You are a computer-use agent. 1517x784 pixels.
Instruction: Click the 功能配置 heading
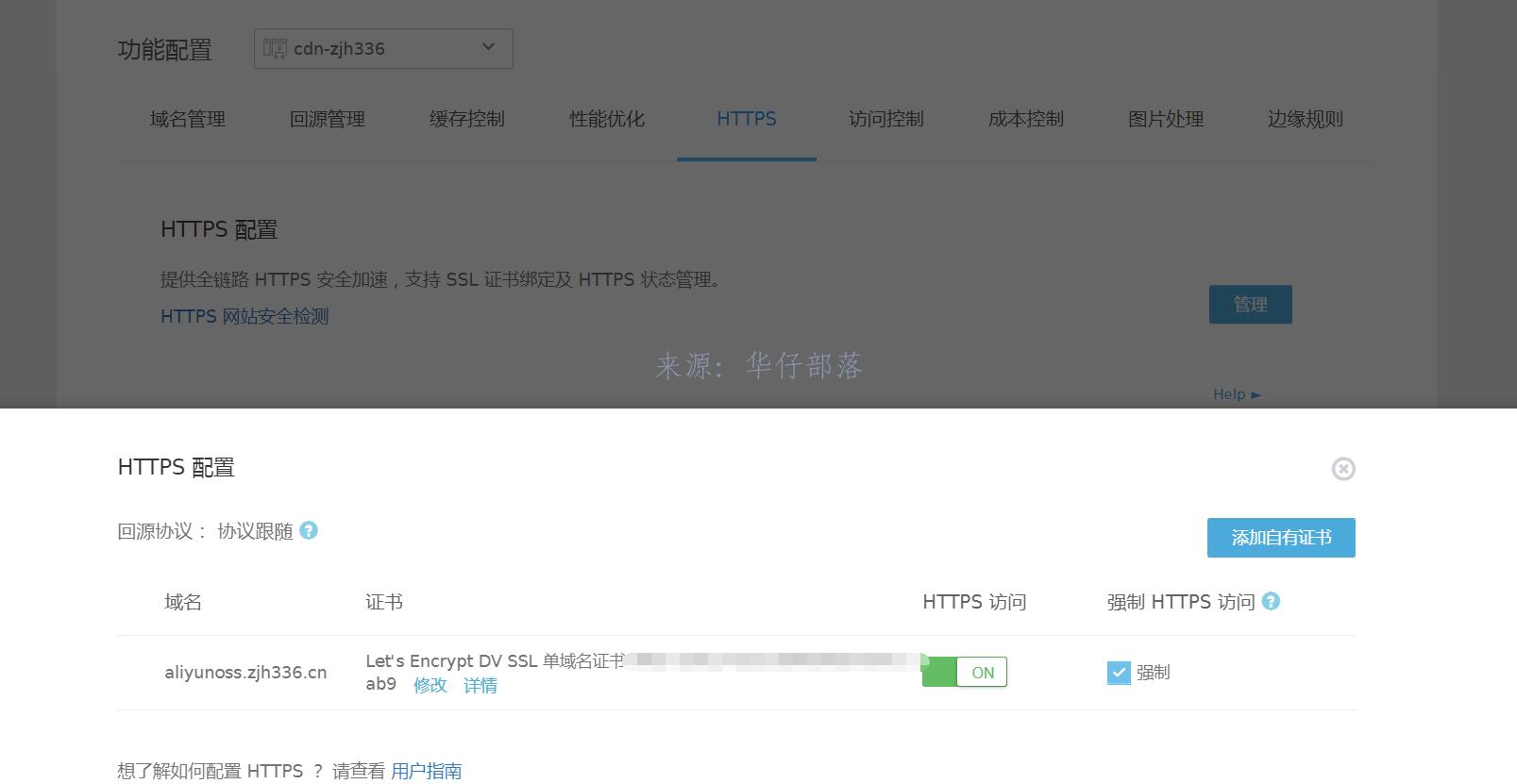click(165, 50)
